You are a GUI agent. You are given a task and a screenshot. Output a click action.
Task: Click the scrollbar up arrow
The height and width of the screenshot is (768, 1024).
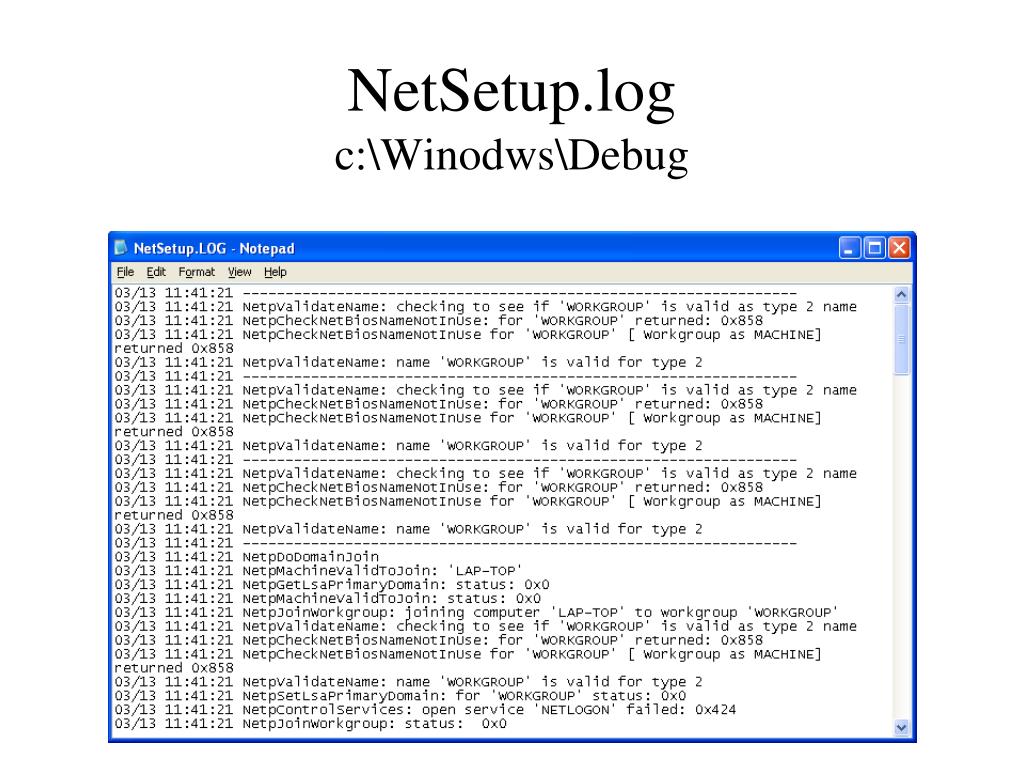point(901,295)
